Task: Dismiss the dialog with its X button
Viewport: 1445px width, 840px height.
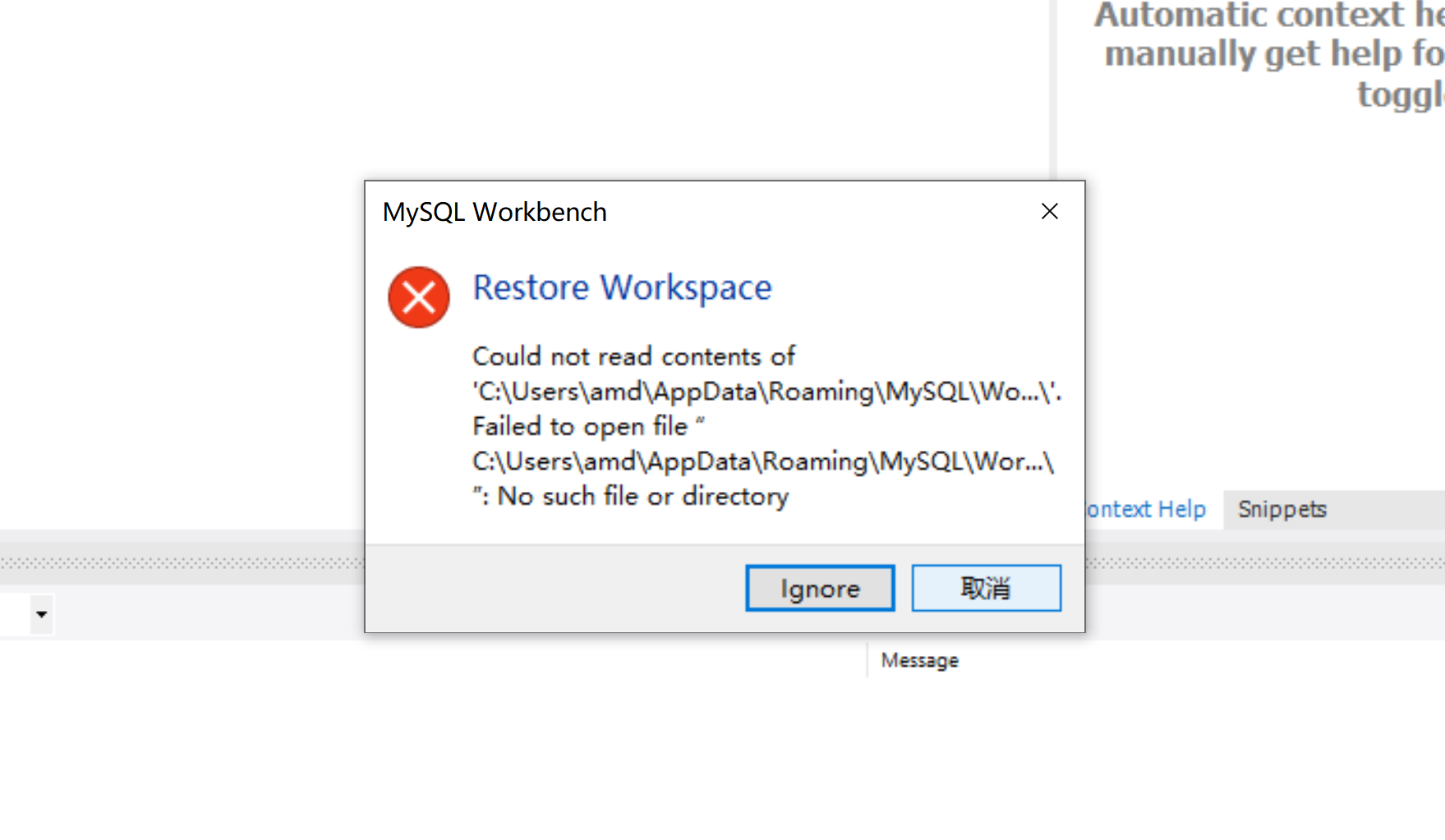Action: (1049, 211)
